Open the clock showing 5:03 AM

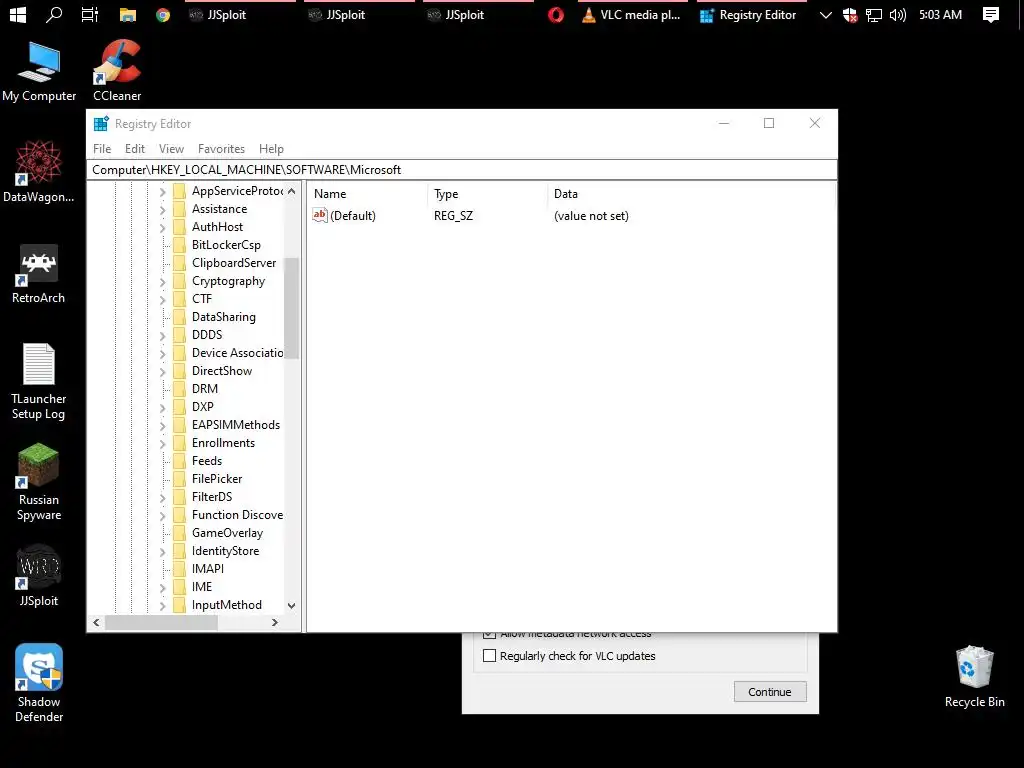[x=940, y=15]
